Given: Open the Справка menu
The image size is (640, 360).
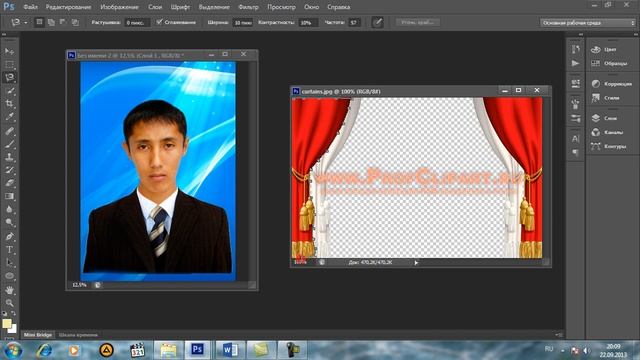Looking at the screenshot, I should 338,7.
